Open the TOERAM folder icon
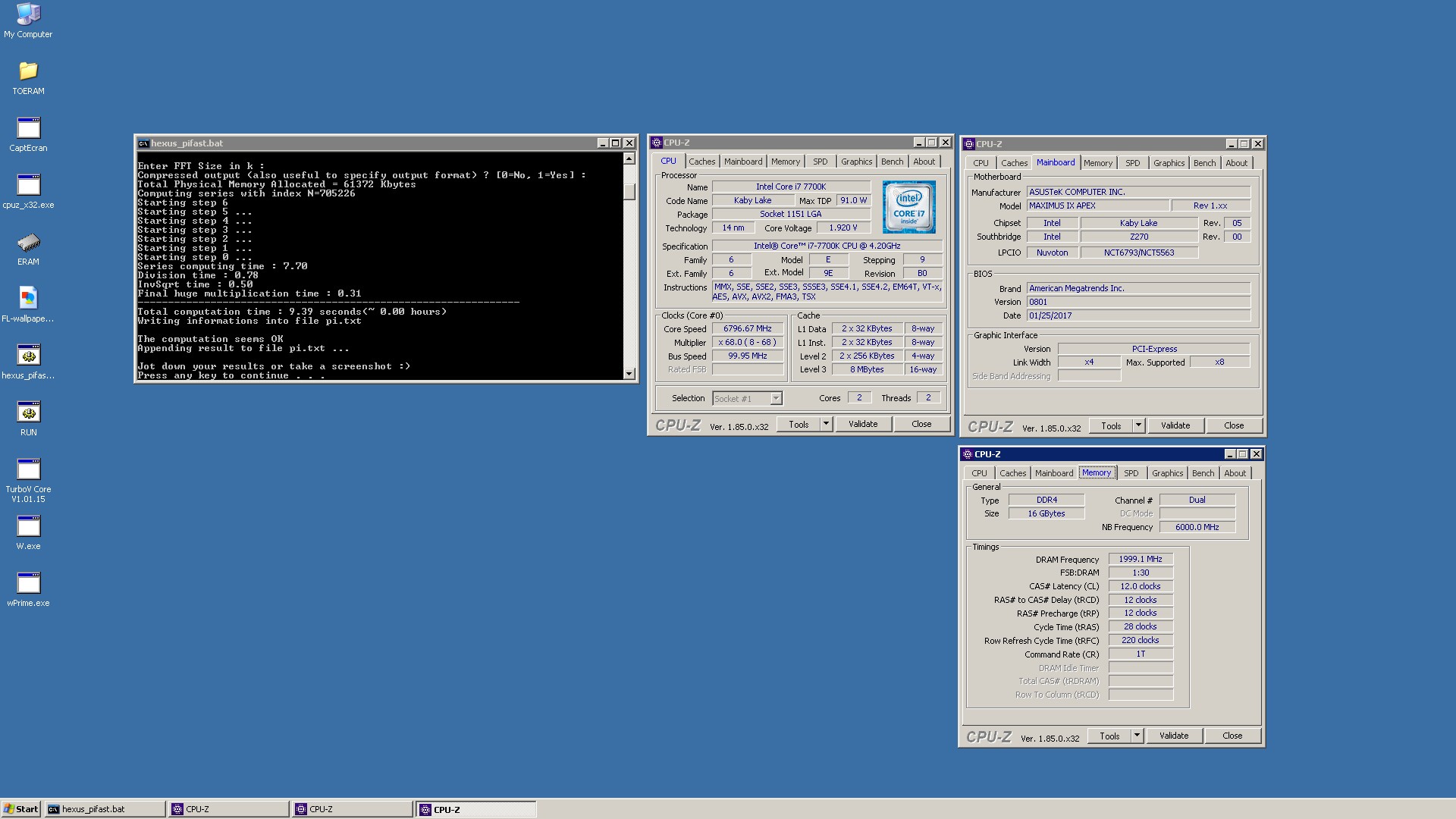The height and width of the screenshot is (819, 1456). 28,77
